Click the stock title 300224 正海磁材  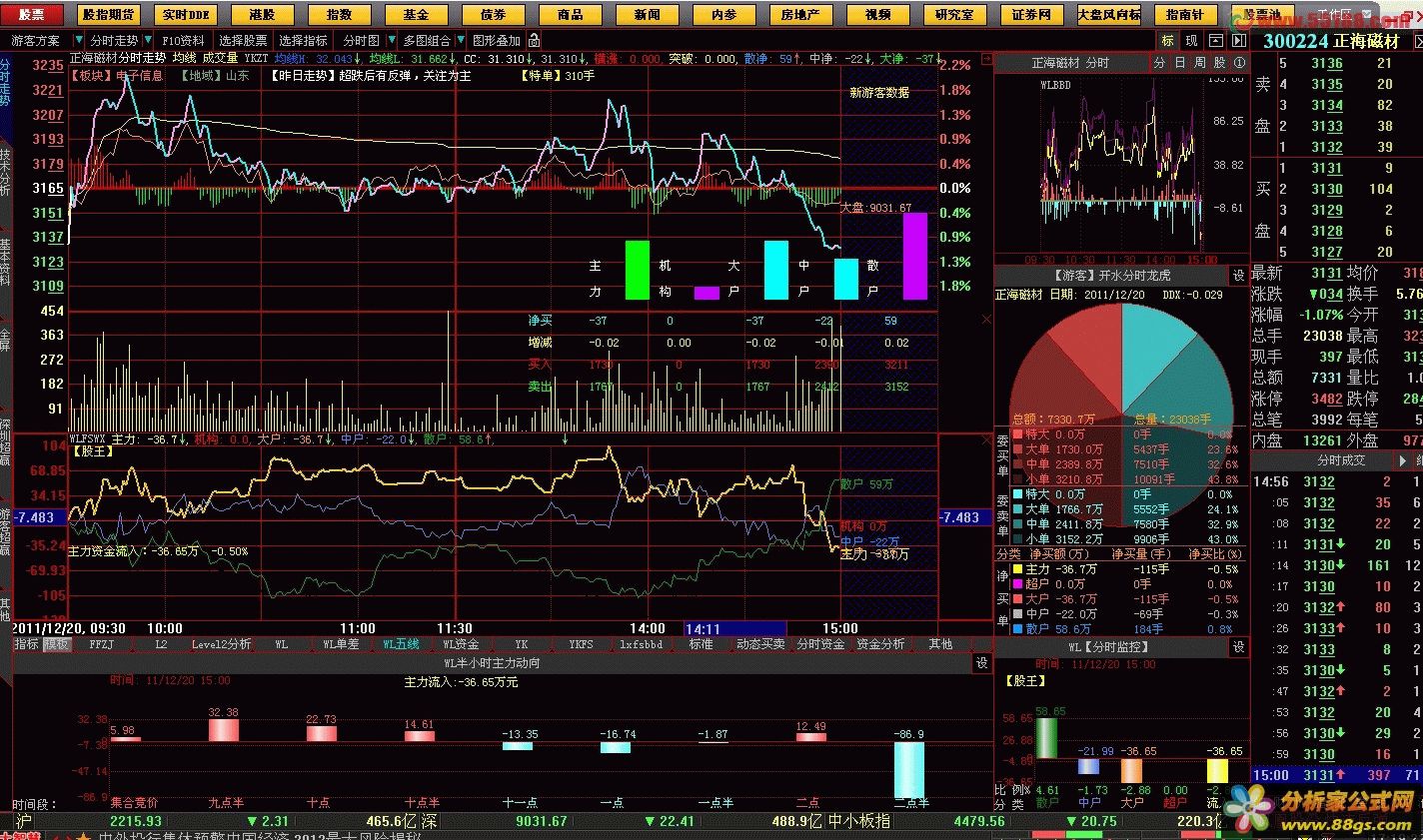pos(1330,41)
